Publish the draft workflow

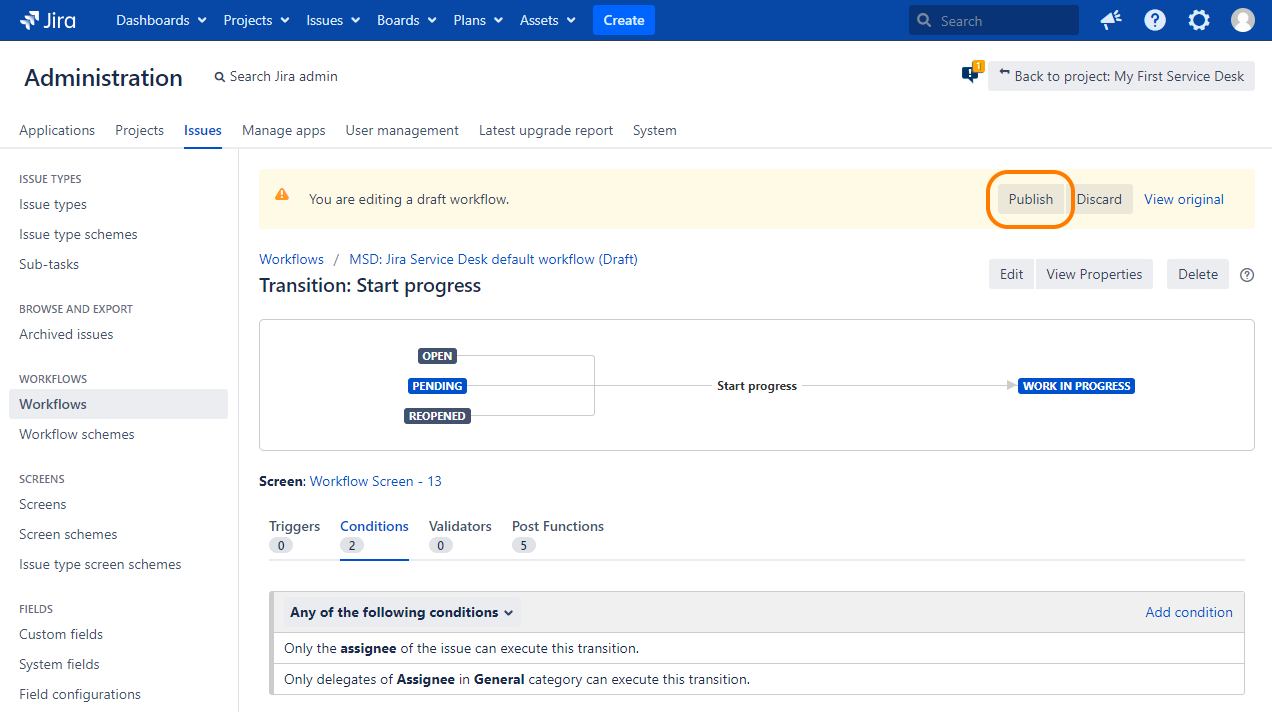(1030, 199)
